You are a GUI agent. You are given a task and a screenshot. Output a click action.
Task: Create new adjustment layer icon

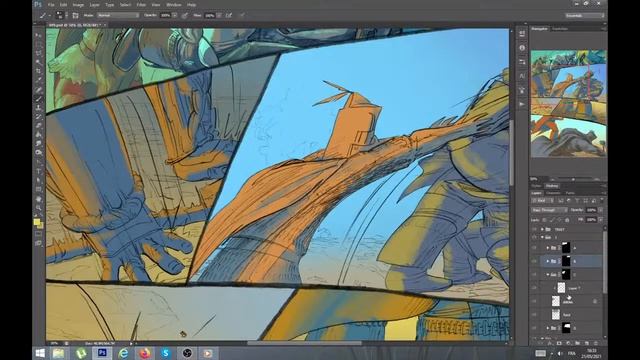point(568,343)
